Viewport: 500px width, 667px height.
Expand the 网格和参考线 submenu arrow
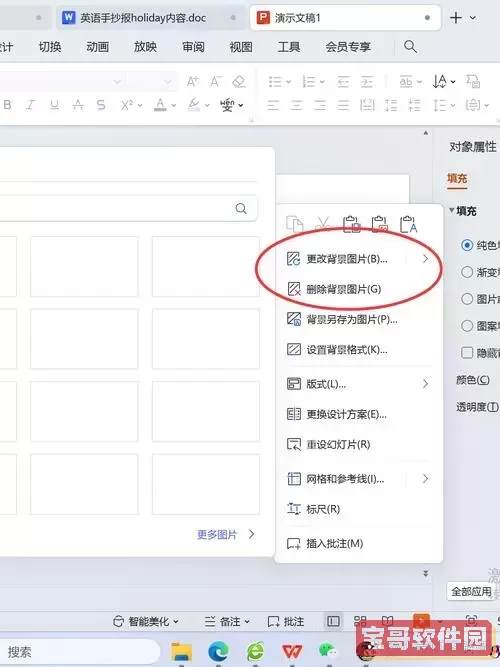pyautogui.click(x=425, y=479)
